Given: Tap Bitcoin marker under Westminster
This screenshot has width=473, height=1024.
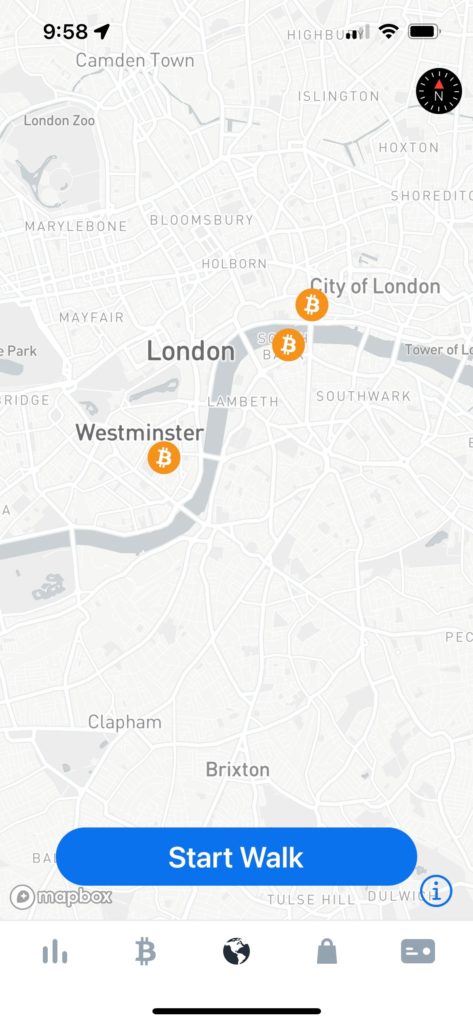Looking at the screenshot, I should (x=163, y=458).
